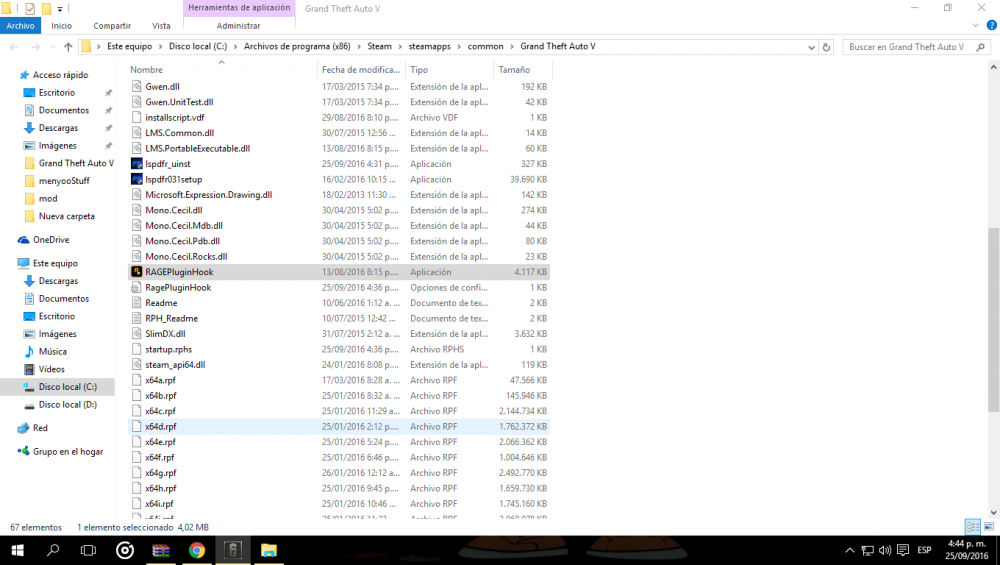Switch to the Compartir ribbon tab
The image size is (1000, 565).
[x=112, y=26]
